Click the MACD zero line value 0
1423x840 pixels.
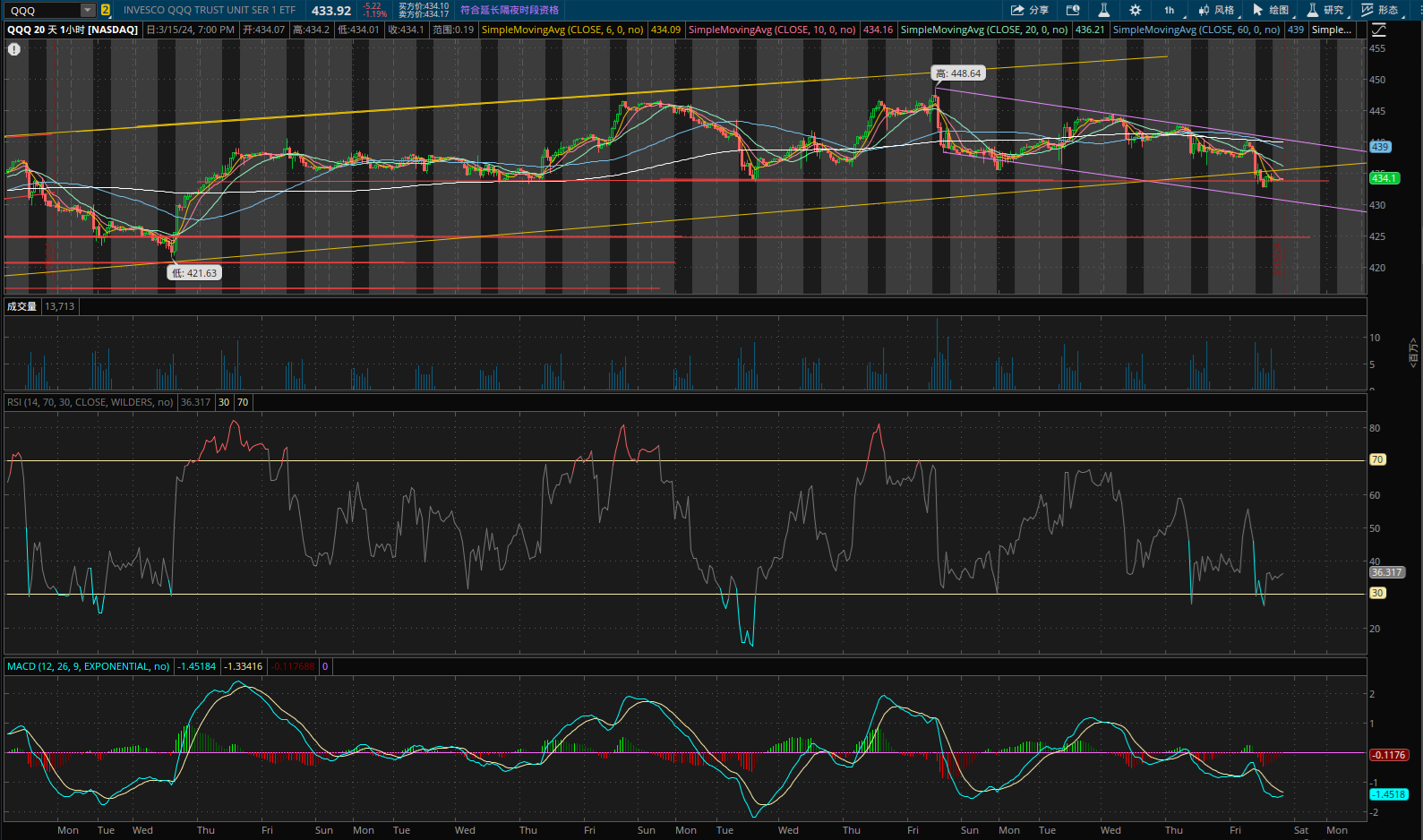click(x=325, y=666)
